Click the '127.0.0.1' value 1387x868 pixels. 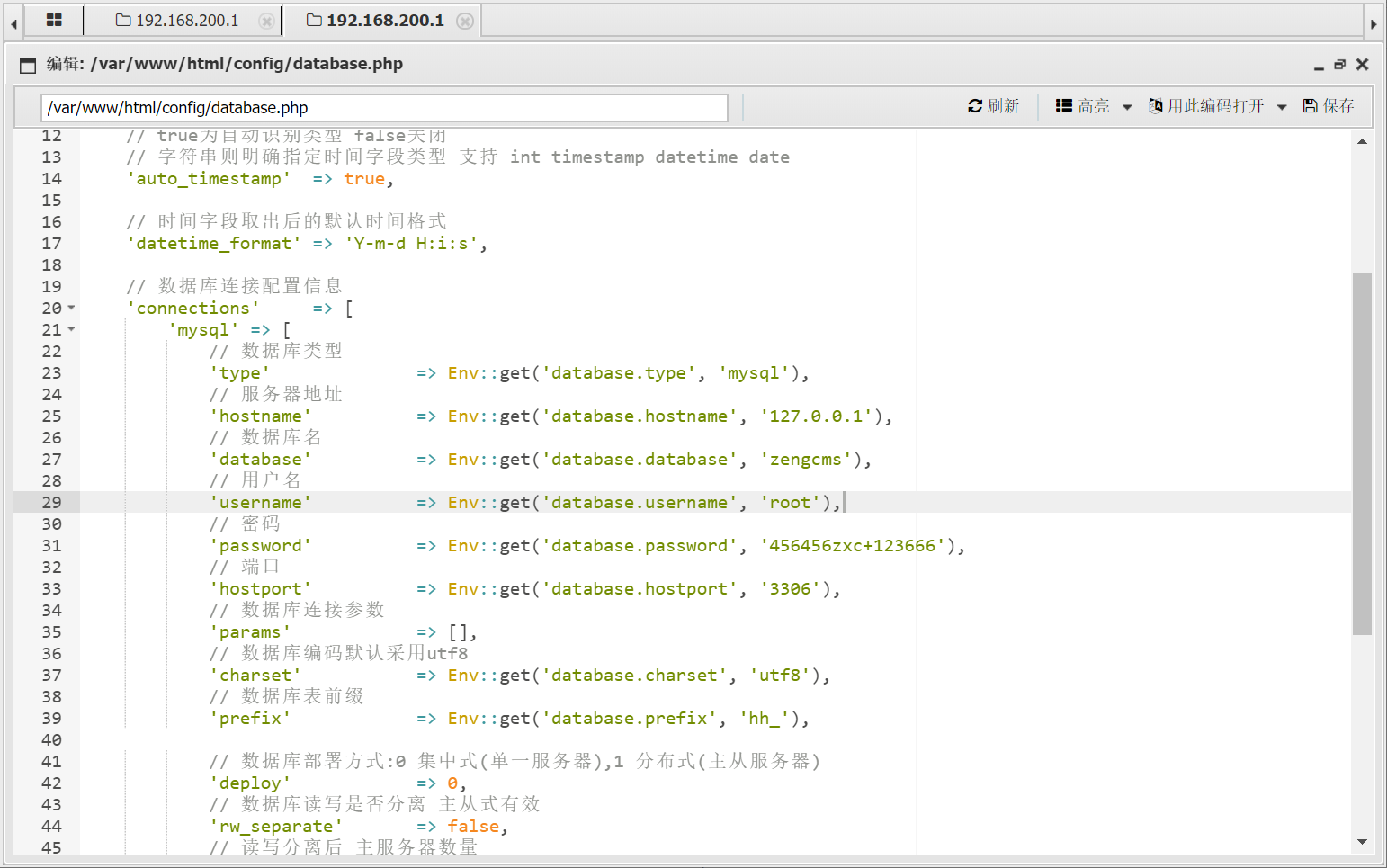816,416
